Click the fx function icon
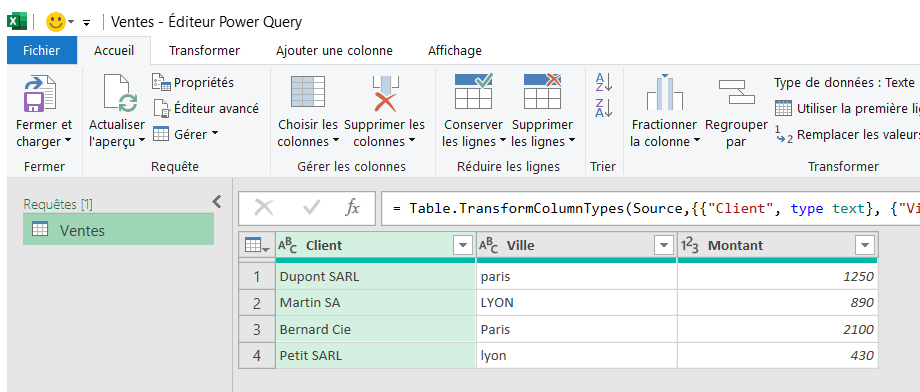 pyautogui.click(x=352, y=207)
